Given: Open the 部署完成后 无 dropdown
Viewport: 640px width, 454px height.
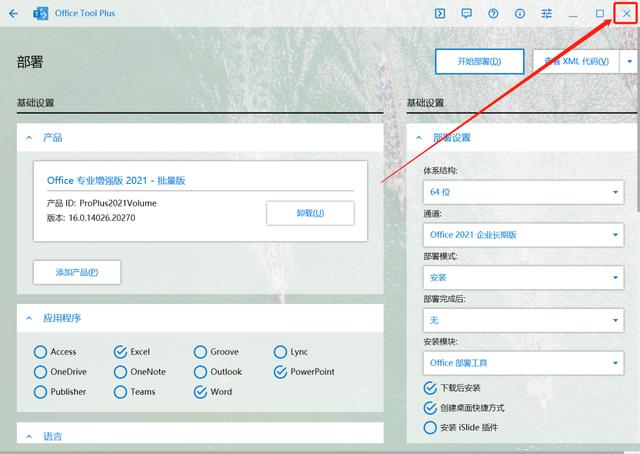Looking at the screenshot, I should [524, 320].
